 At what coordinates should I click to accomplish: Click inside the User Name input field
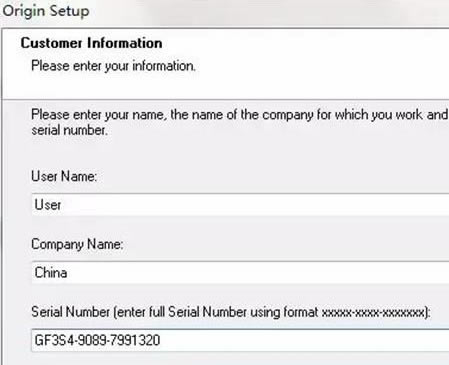click(240, 205)
